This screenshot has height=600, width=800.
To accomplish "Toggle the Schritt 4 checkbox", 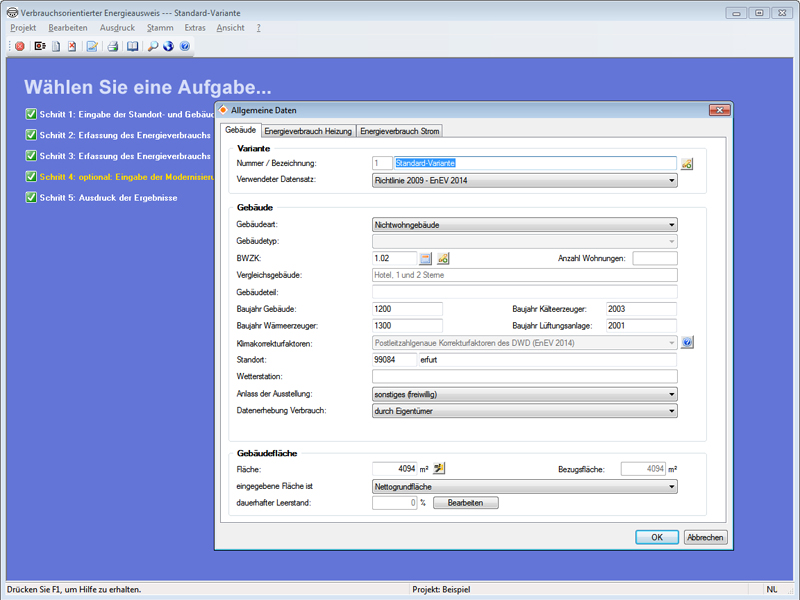I will tap(31, 177).
